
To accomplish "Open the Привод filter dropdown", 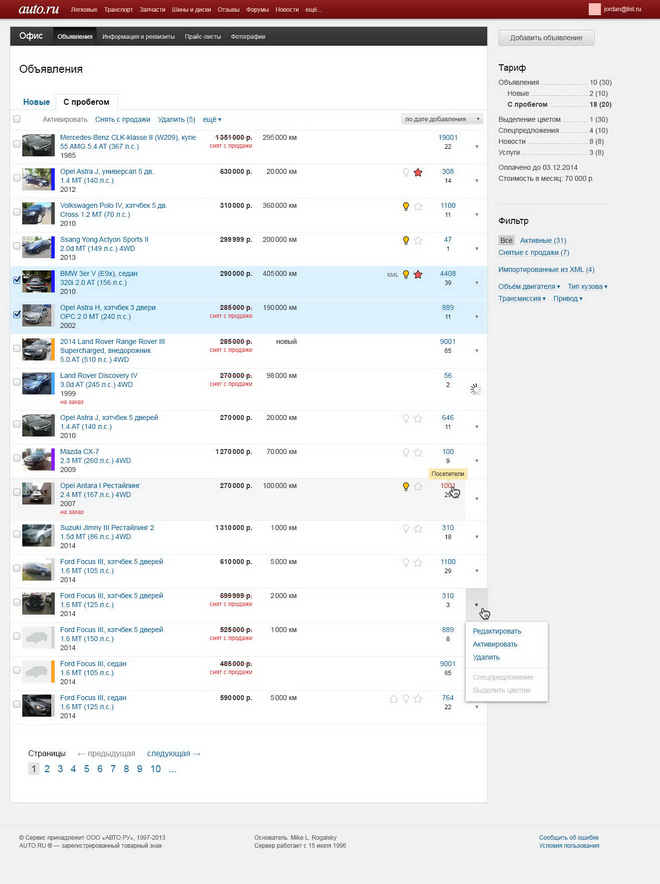I will click(x=568, y=298).
